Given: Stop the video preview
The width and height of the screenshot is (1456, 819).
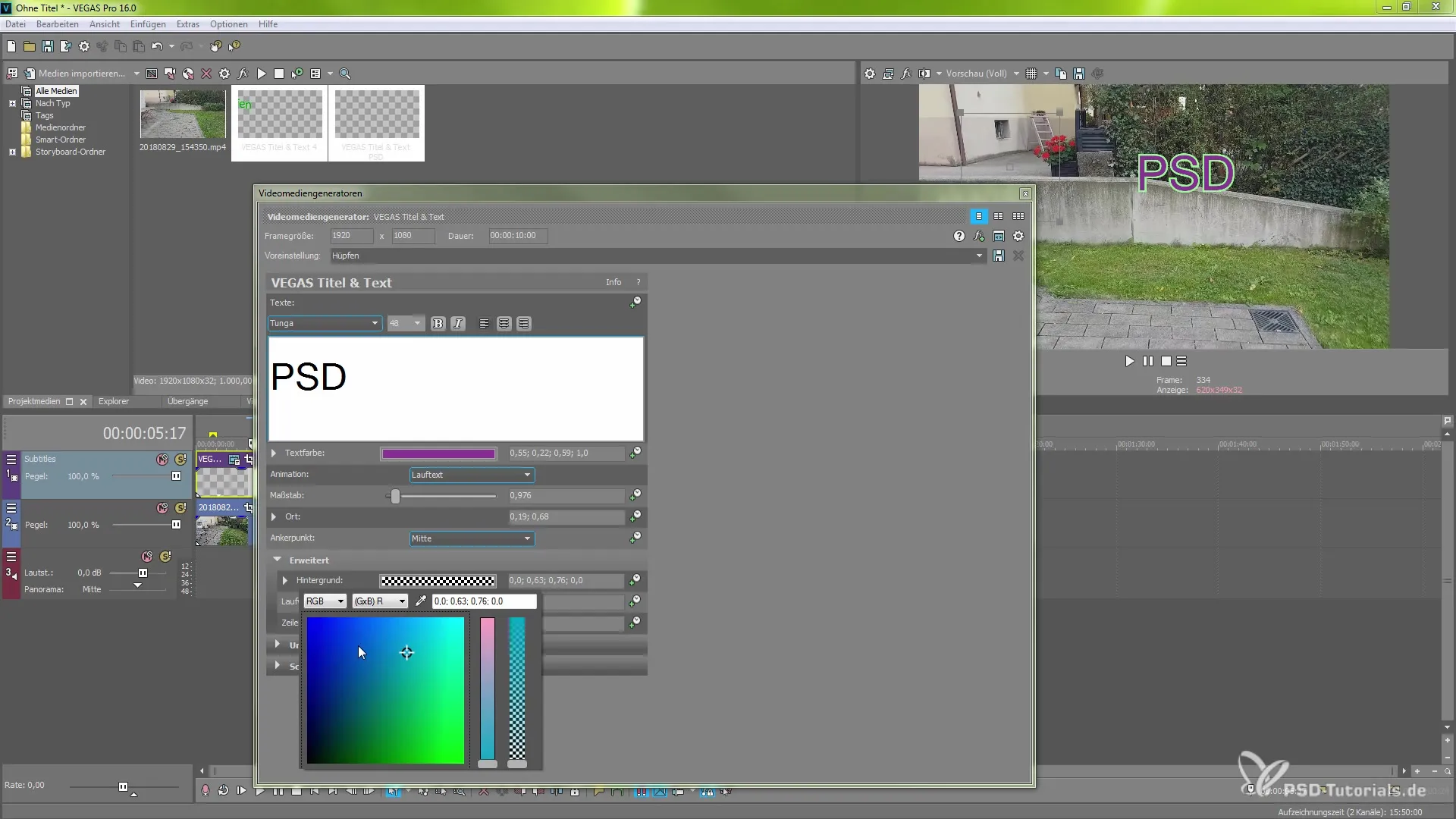Looking at the screenshot, I should pos(1166,362).
